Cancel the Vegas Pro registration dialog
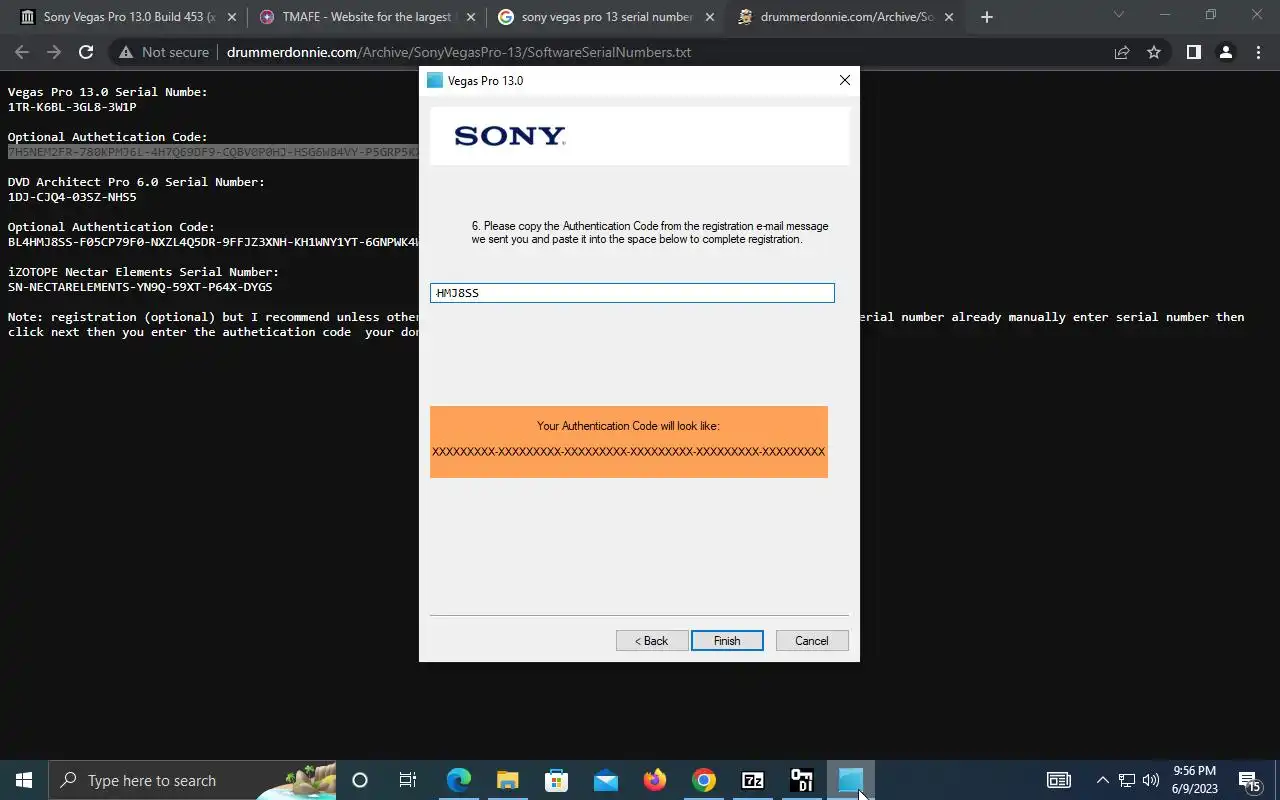The height and width of the screenshot is (800, 1280). point(812,641)
